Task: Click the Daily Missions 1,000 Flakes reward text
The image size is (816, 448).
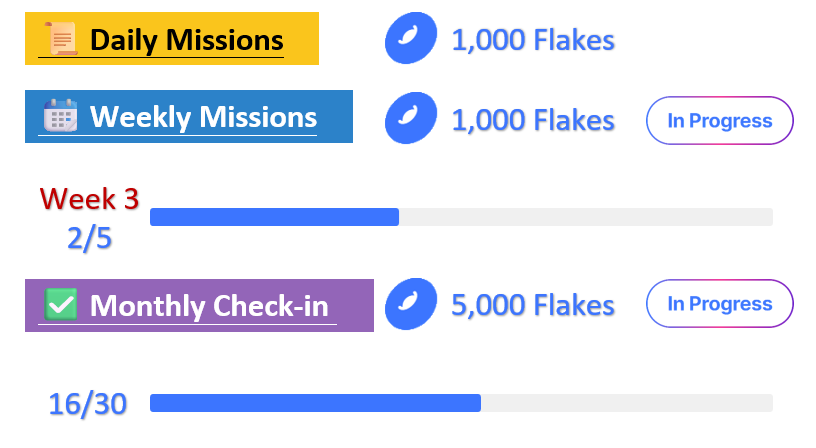Action: pyautogui.click(x=533, y=41)
